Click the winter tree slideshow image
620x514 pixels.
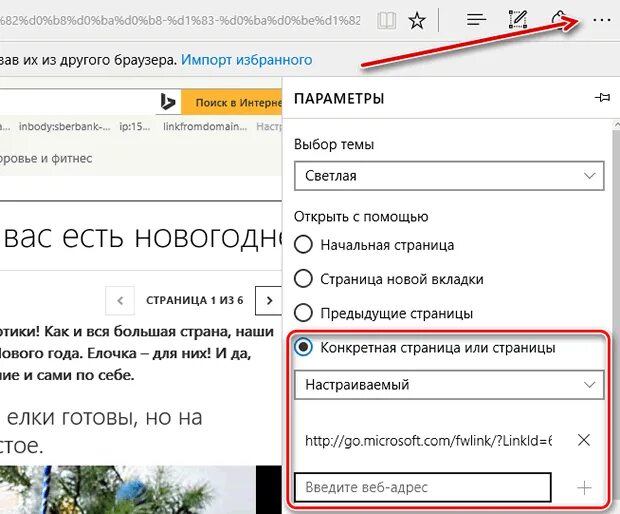tap(128, 489)
